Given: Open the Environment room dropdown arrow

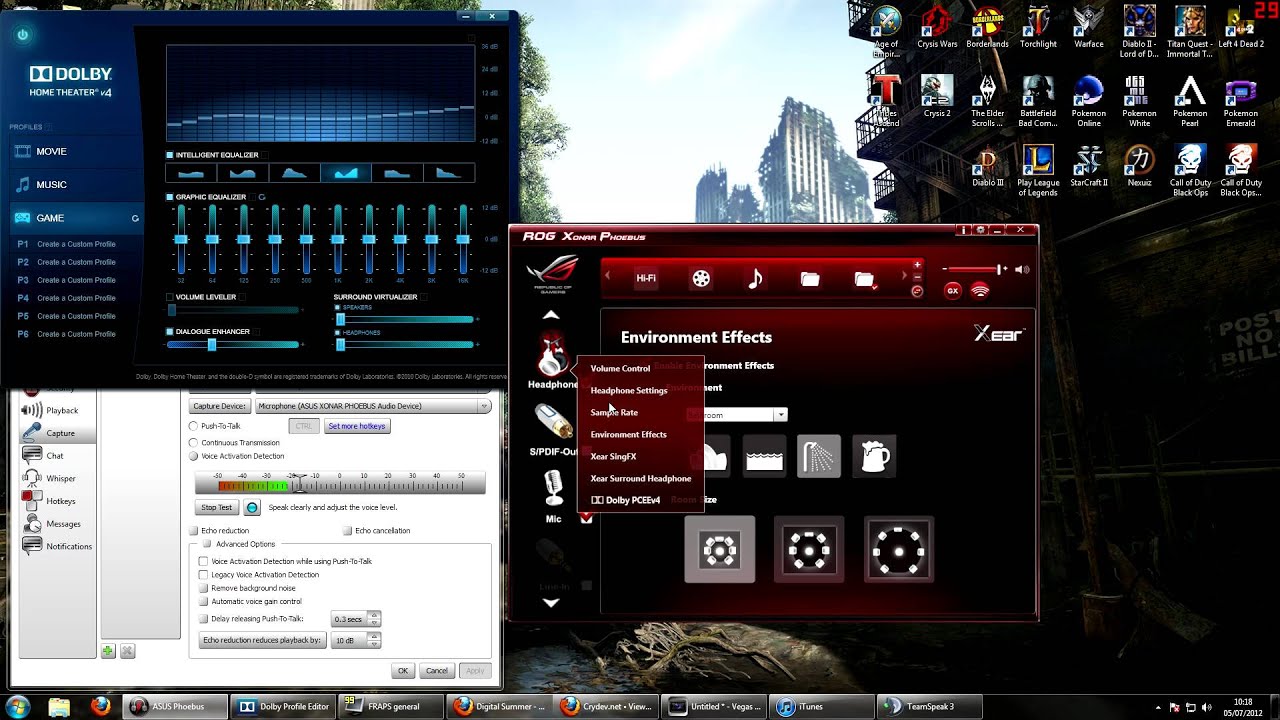Looking at the screenshot, I should pyautogui.click(x=781, y=415).
